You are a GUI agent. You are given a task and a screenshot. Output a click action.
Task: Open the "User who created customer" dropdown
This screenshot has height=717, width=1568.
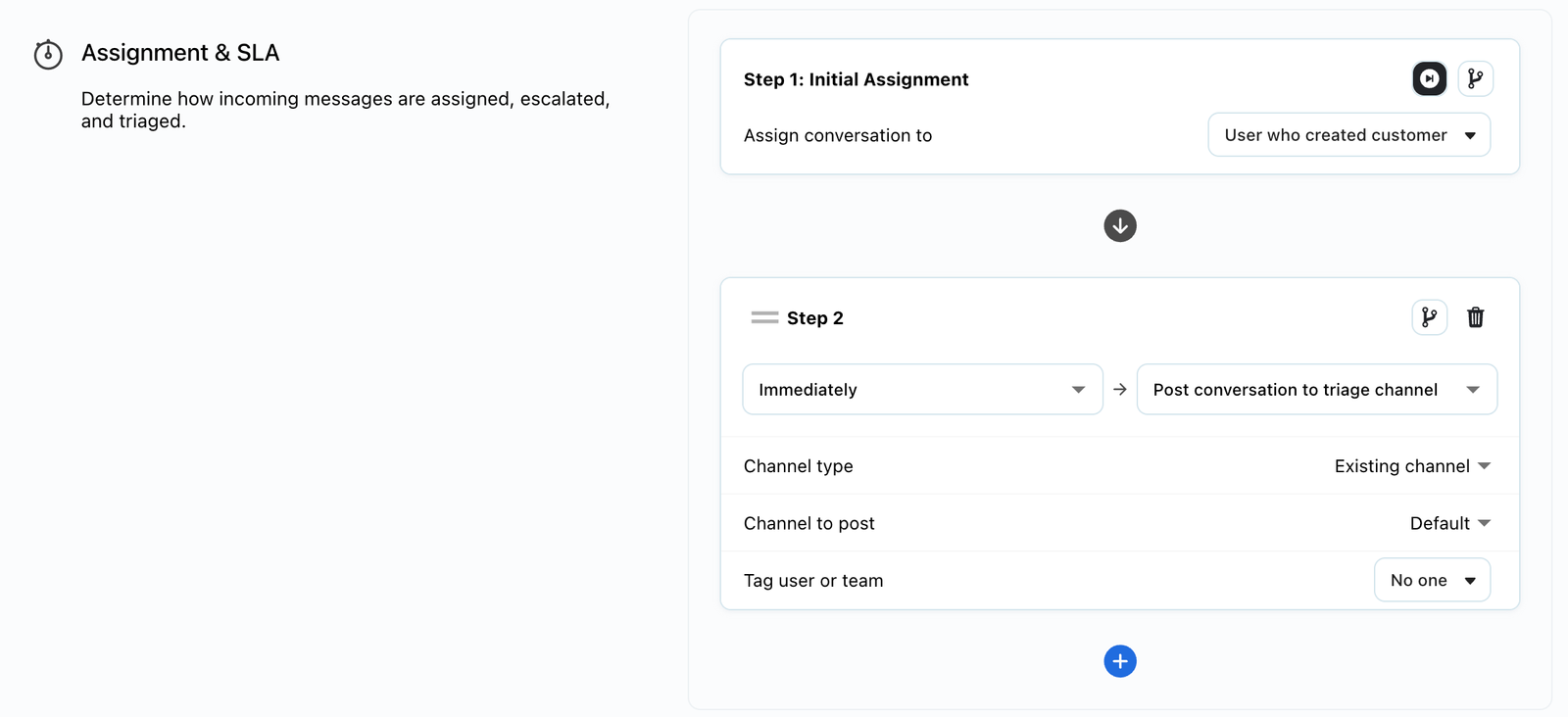(1348, 135)
